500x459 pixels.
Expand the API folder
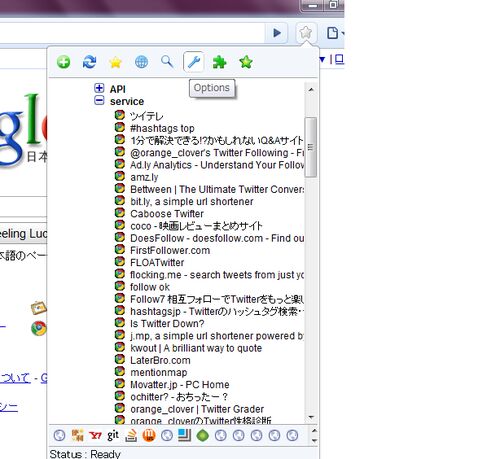[99, 88]
